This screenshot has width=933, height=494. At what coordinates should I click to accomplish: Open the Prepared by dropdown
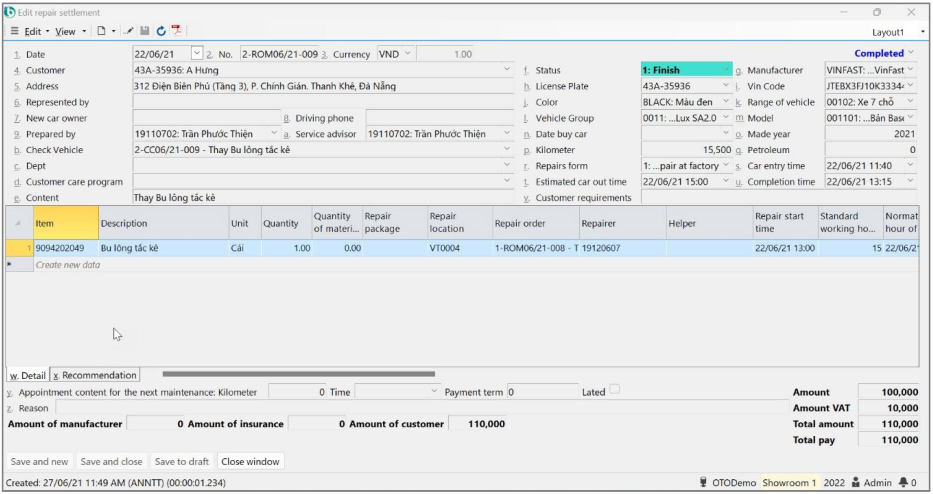[x=274, y=134]
